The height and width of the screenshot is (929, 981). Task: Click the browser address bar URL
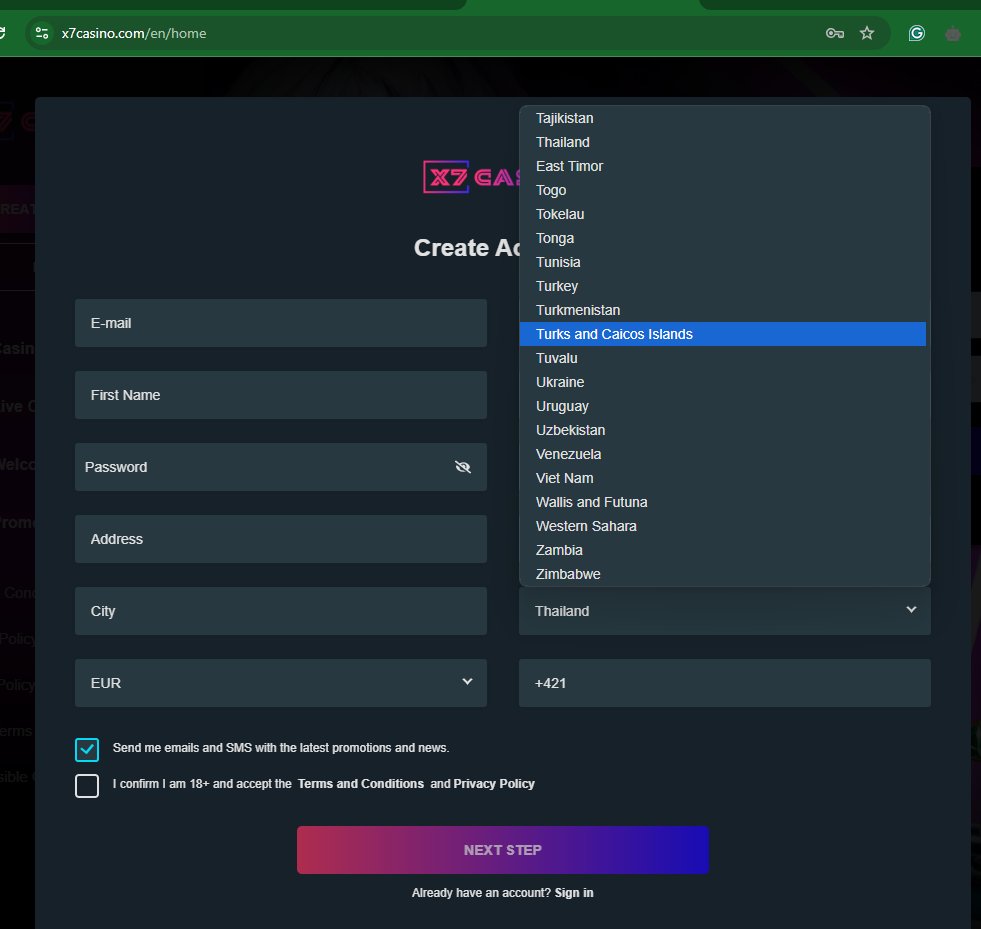[134, 33]
